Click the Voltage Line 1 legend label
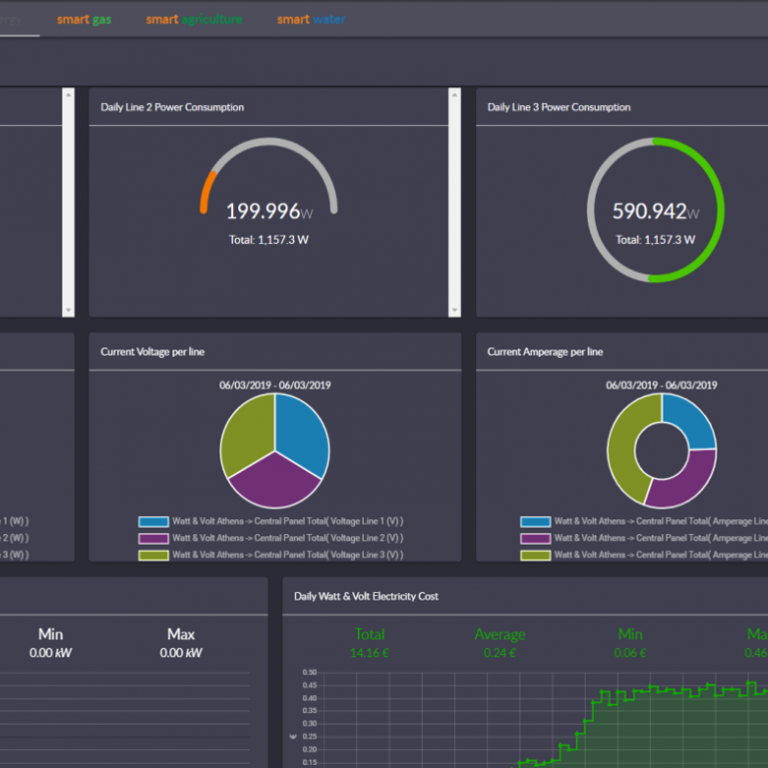Screen dimensions: 768x768 click(287, 522)
